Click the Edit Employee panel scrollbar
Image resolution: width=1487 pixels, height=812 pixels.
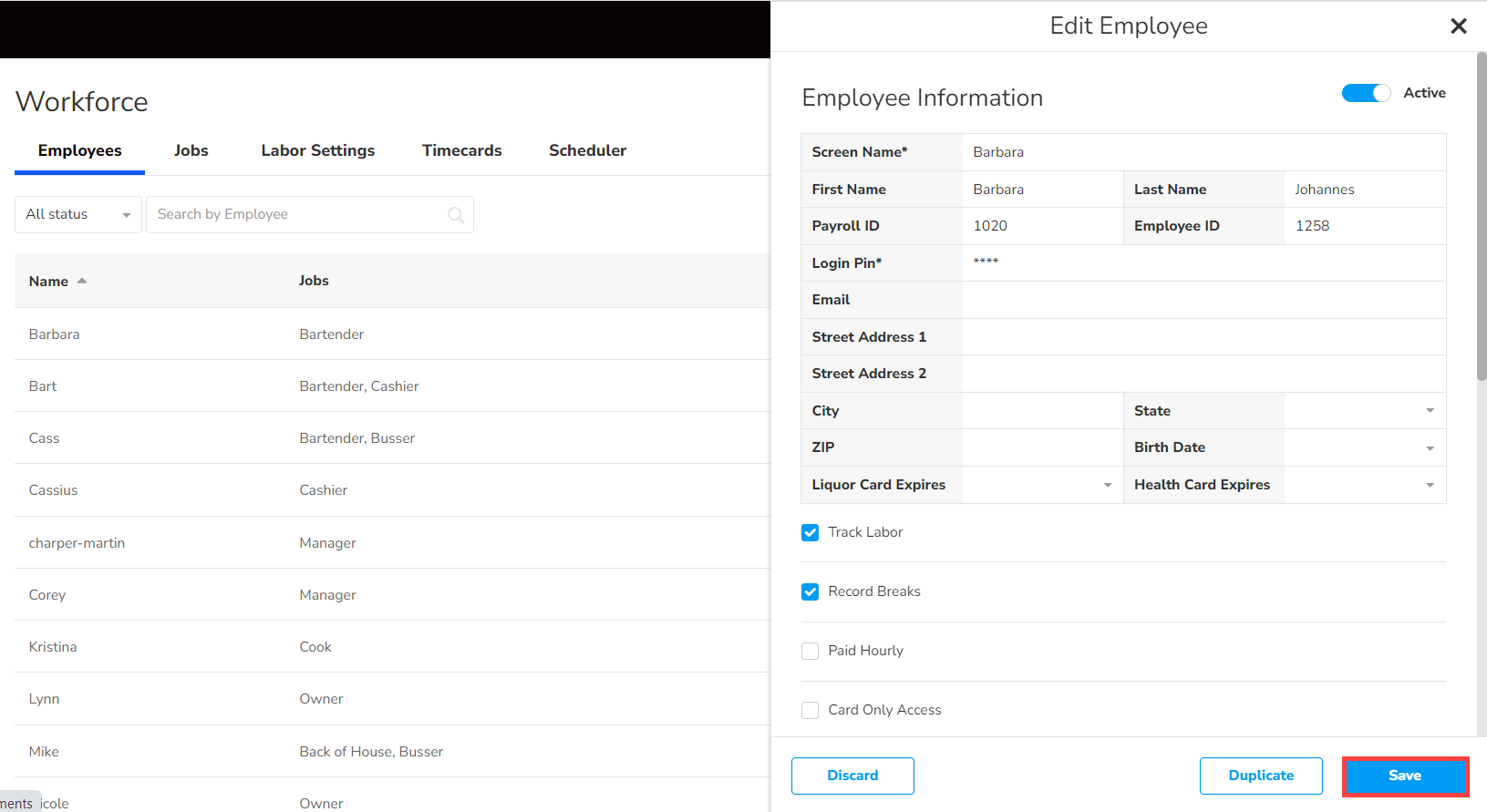point(1482,219)
